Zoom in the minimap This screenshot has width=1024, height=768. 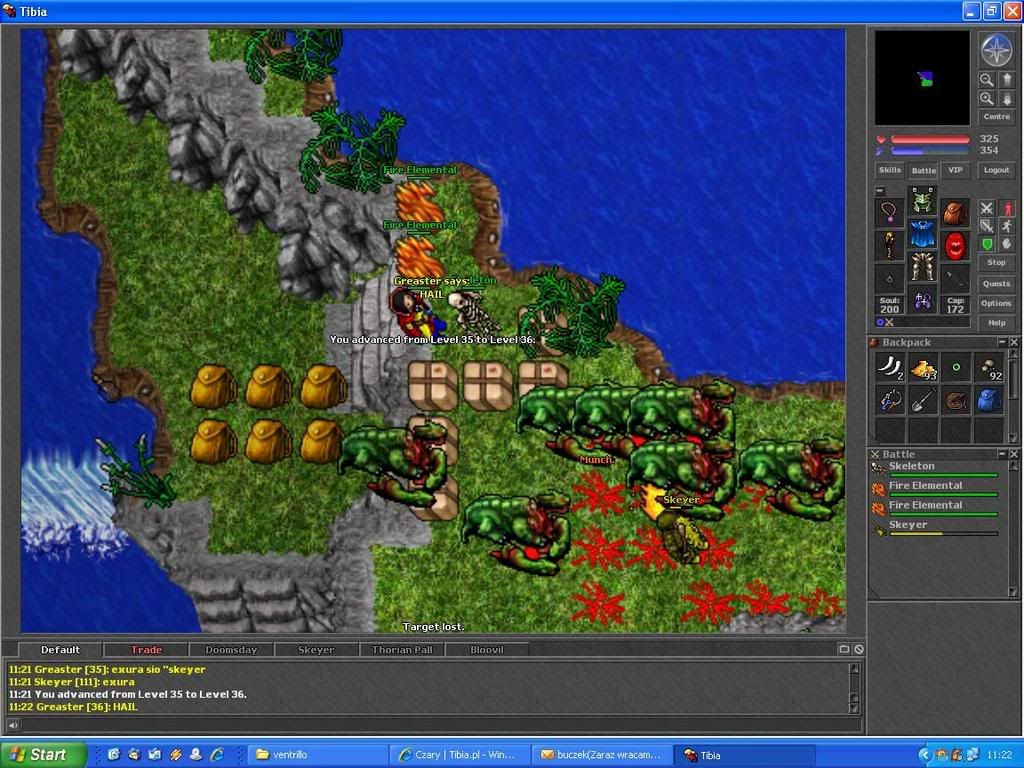tap(986, 99)
